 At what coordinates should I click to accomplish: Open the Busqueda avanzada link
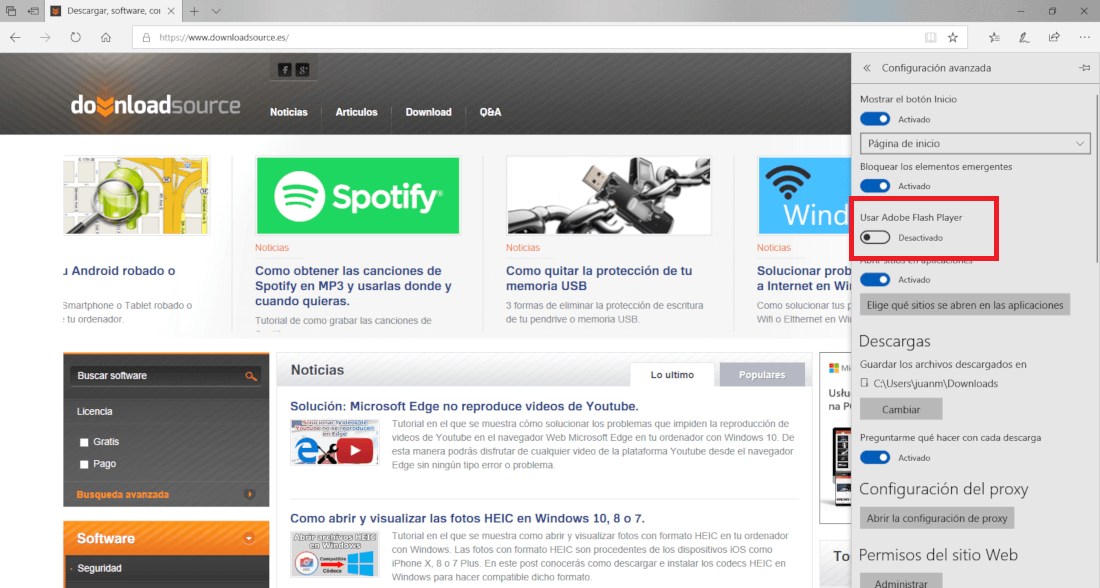(123, 495)
